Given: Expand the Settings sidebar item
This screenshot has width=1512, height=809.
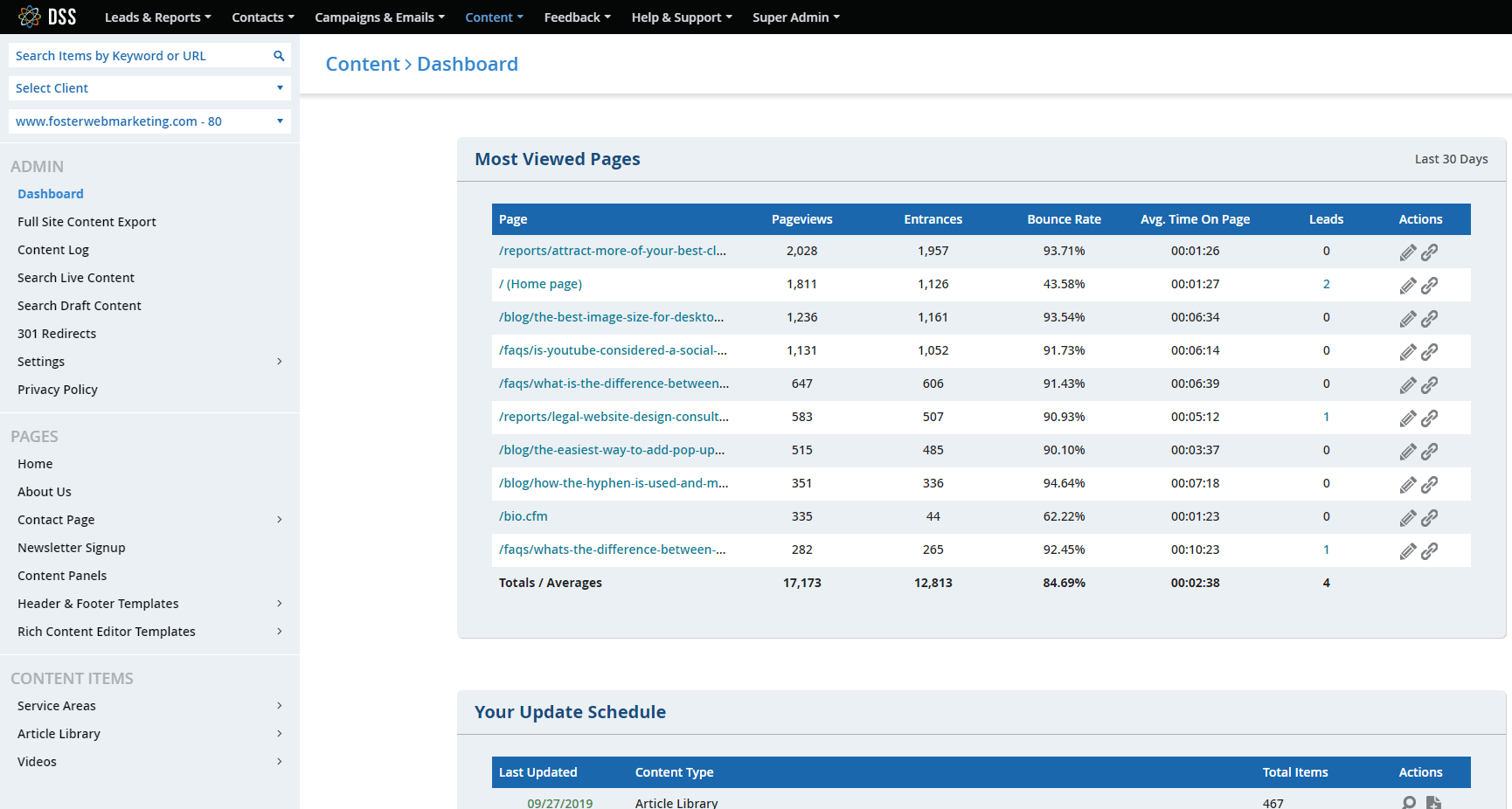Looking at the screenshot, I should pyautogui.click(x=149, y=362).
